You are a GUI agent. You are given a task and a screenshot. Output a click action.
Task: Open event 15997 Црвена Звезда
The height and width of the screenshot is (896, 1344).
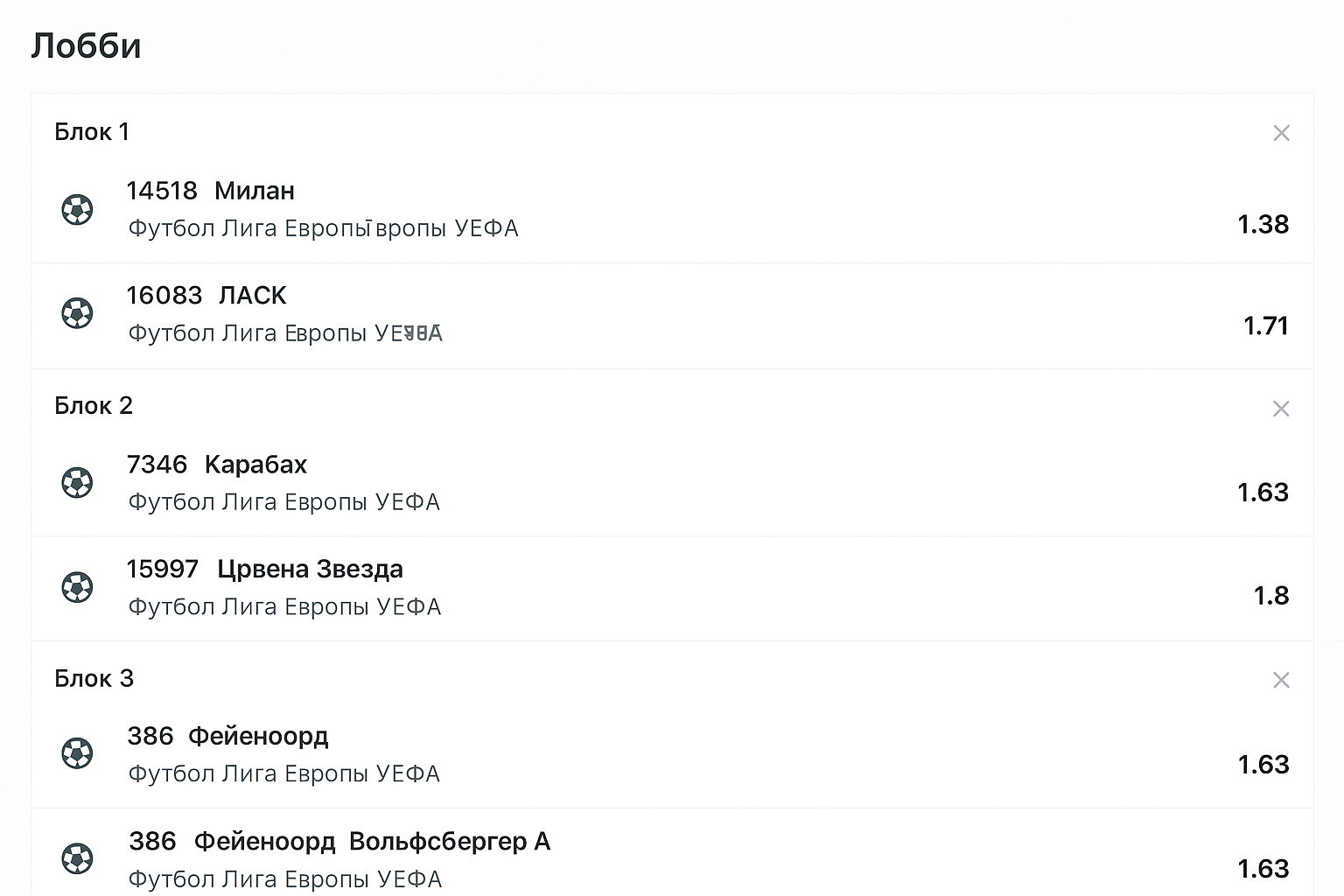click(264, 570)
